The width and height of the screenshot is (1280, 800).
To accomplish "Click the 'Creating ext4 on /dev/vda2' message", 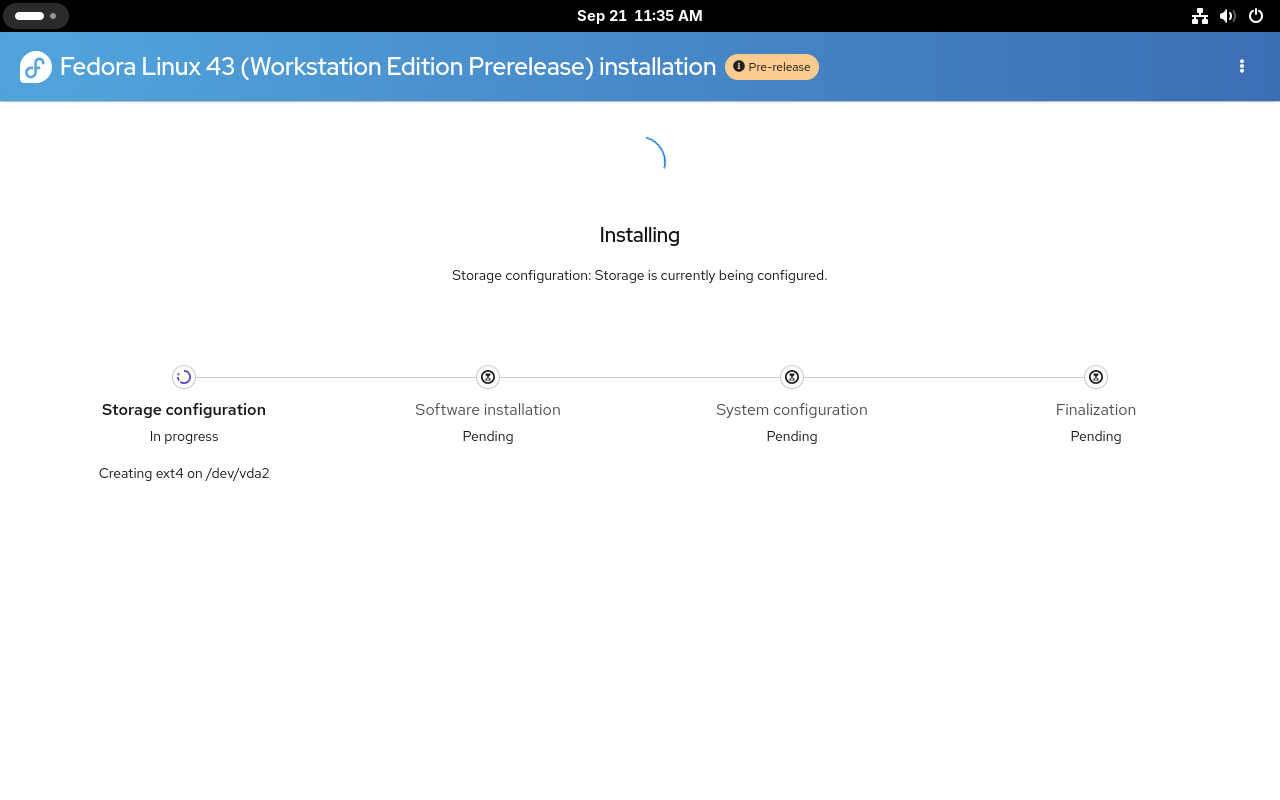I will 184,474.
